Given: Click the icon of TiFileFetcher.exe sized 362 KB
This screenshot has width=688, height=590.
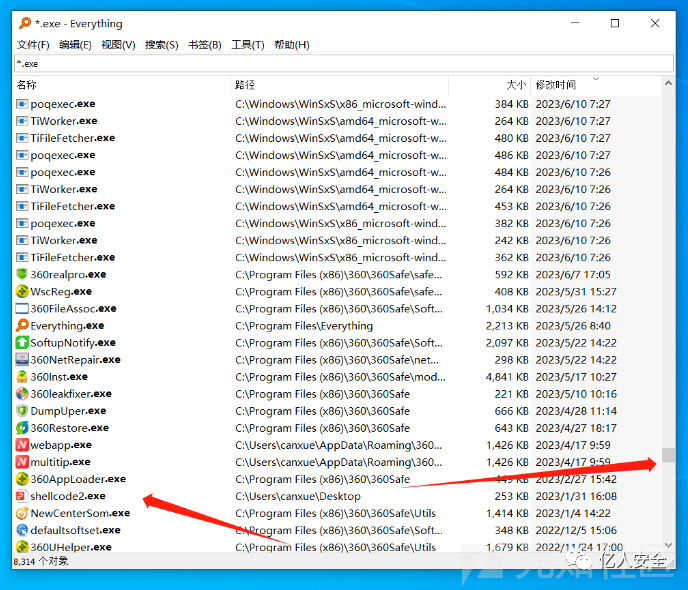Looking at the screenshot, I should point(22,257).
